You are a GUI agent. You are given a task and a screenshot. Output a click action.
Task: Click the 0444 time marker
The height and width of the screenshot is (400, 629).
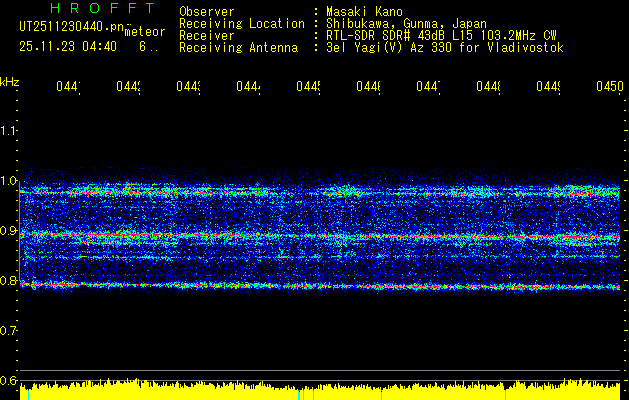pyautogui.click(x=248, y=87)
